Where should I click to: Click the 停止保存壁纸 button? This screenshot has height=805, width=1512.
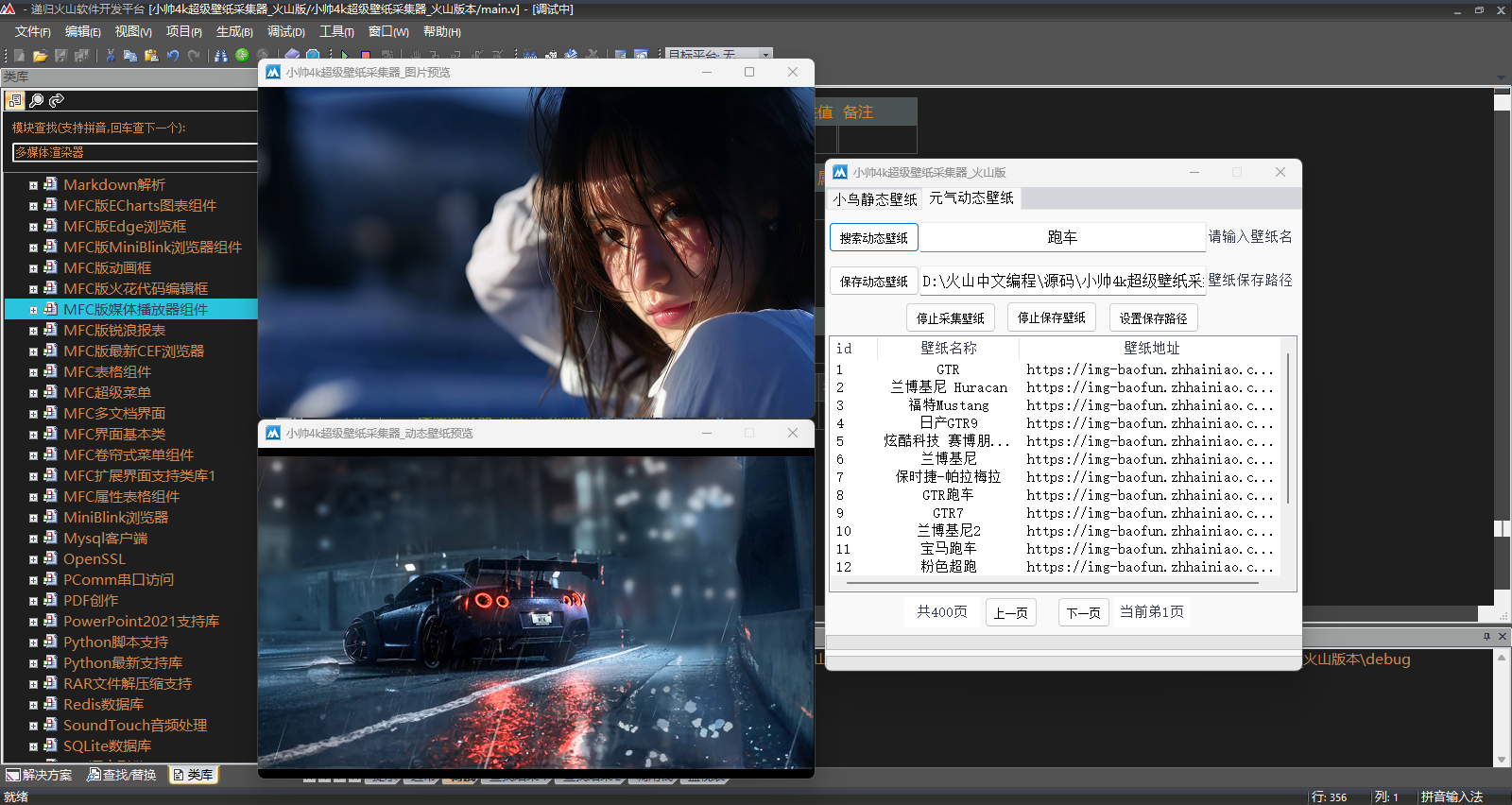click(1052, 317)
